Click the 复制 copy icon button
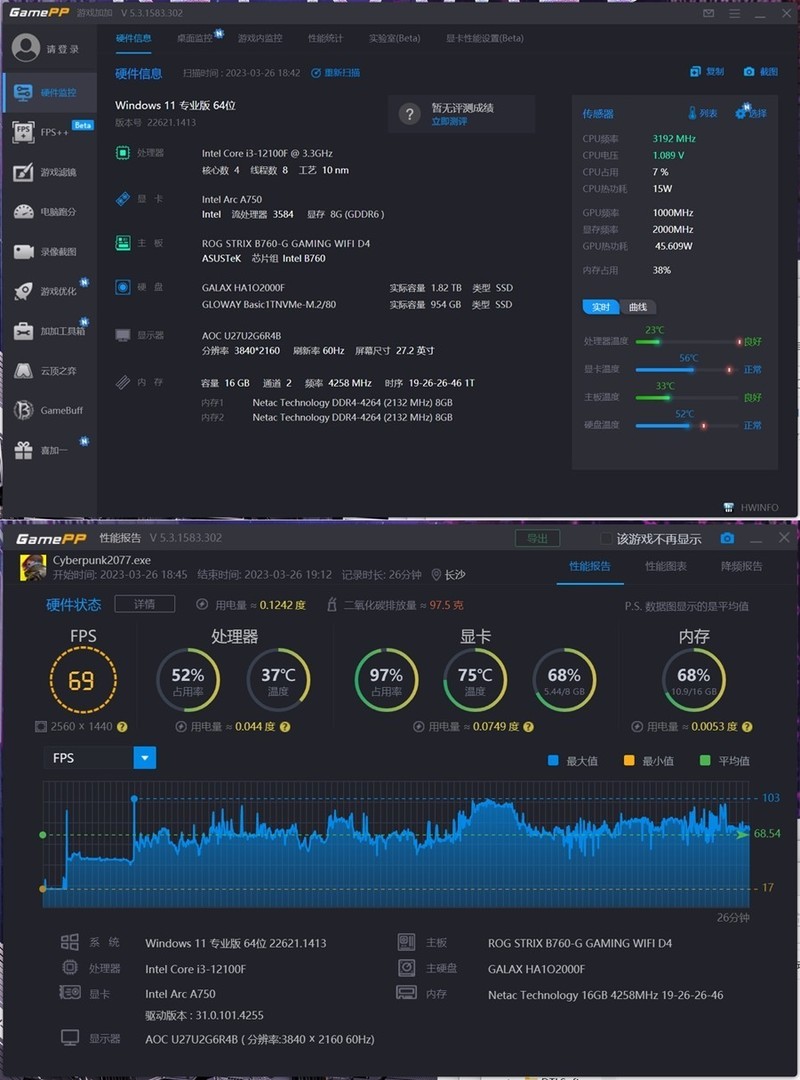Viewport: 800px width, 1080px height. coord(707,72)
